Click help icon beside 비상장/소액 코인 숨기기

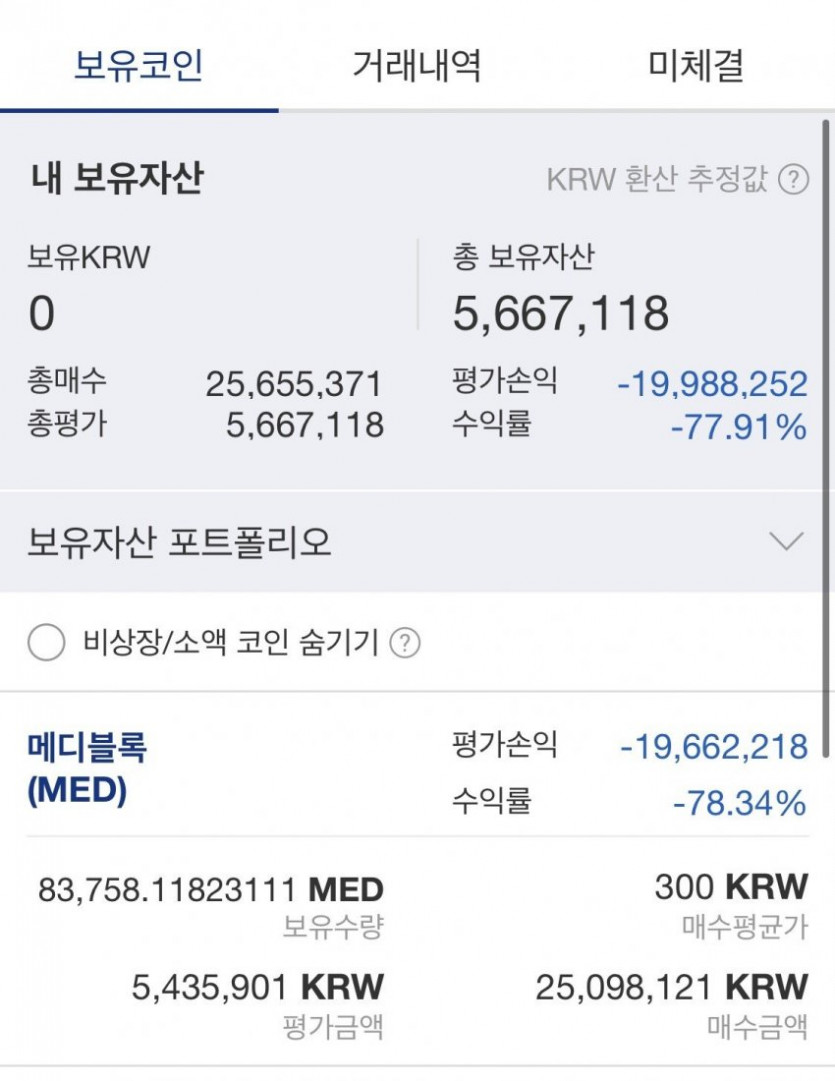(405, 643)
